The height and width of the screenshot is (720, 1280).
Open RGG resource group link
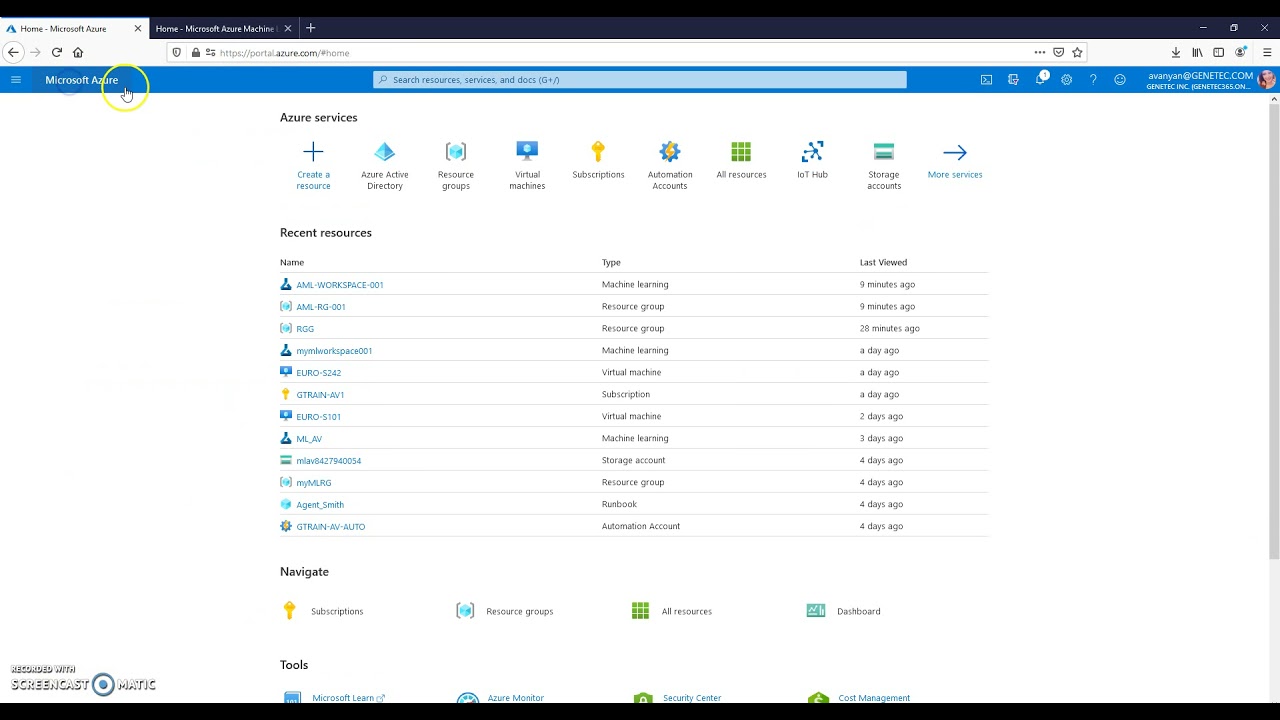click(x=305, y=329)
